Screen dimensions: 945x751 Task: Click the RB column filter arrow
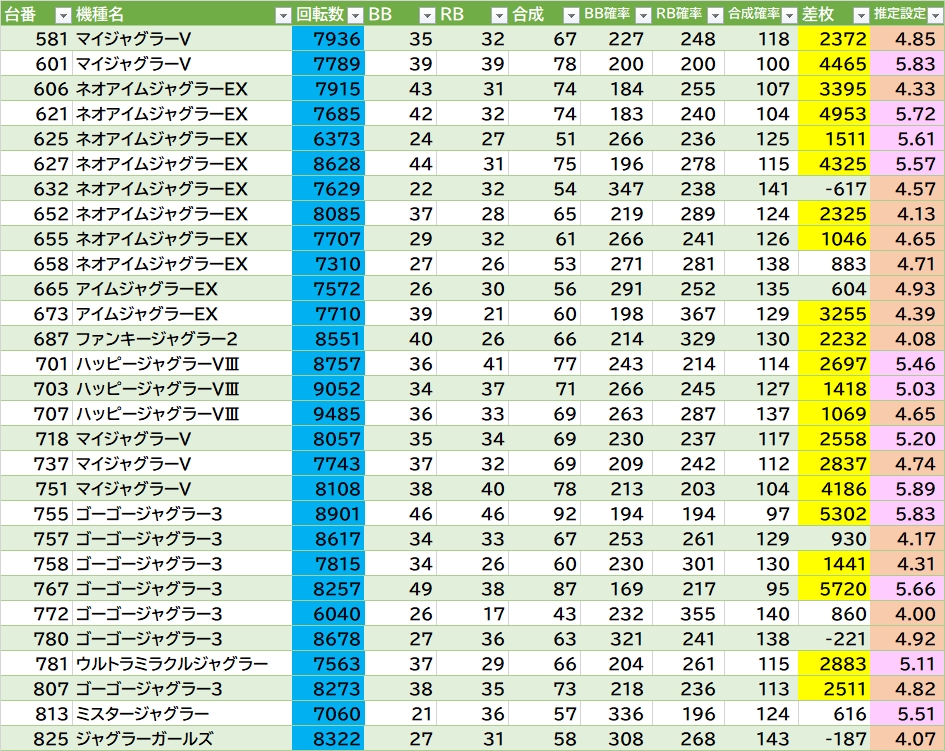(x=499, y=15)
